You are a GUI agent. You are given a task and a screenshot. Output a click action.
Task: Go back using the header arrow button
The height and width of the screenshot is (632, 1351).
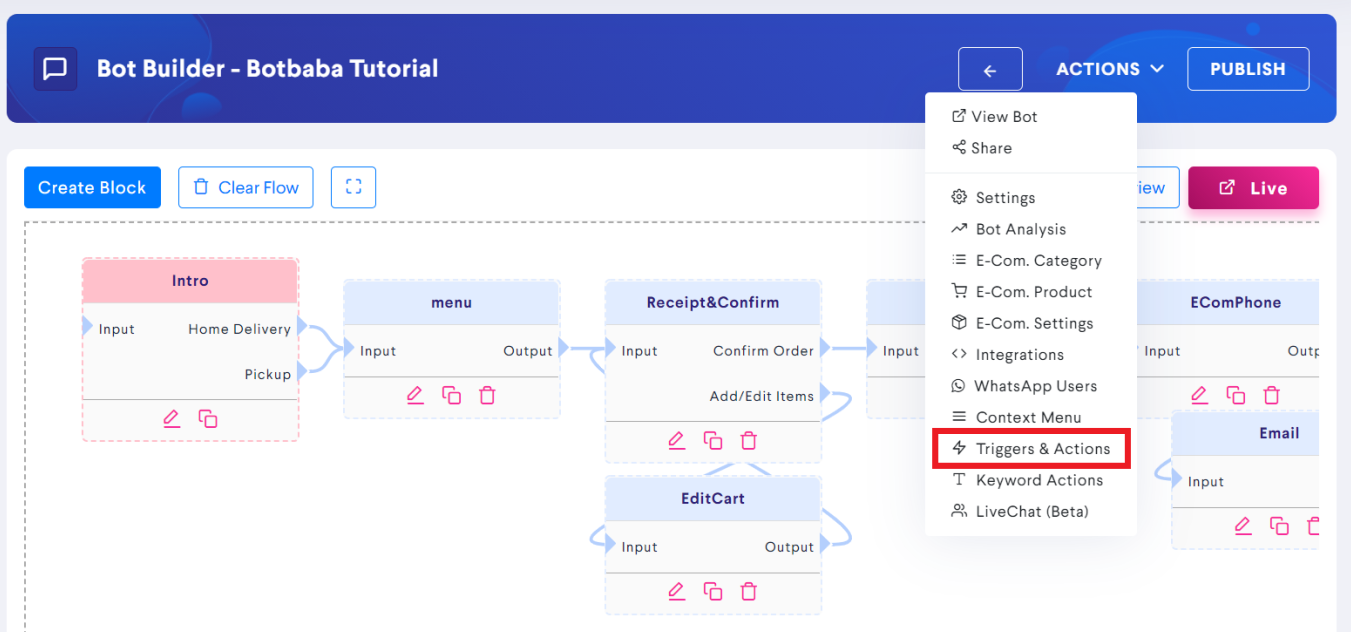pos(989,68)
